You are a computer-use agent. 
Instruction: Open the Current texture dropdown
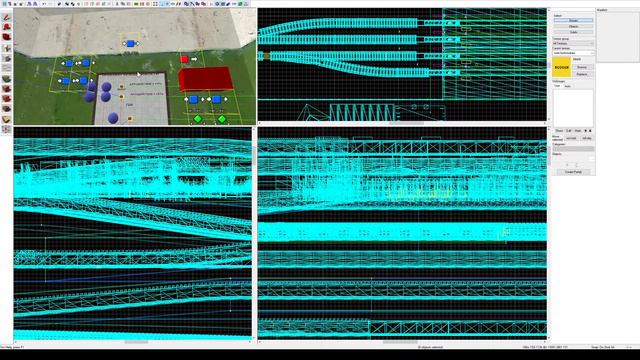[573, 53]
